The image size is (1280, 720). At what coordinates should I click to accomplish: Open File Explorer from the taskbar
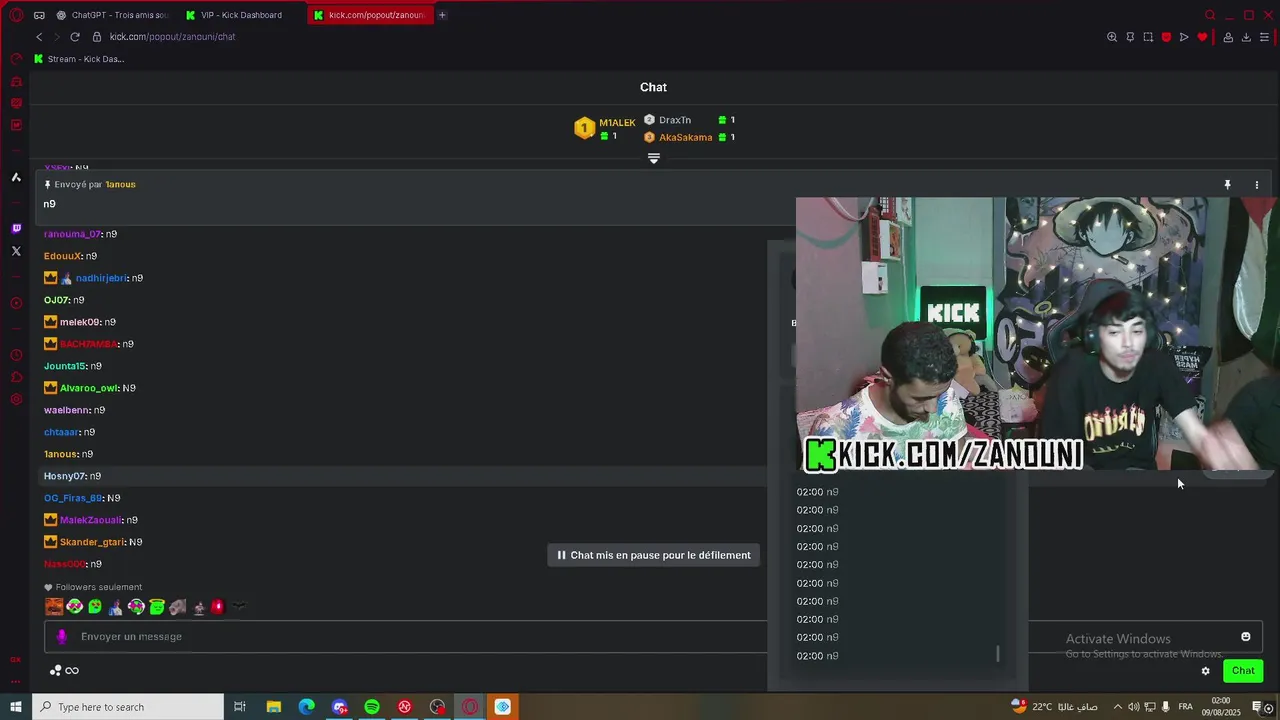pyautogui.click(x=273, y=707)
